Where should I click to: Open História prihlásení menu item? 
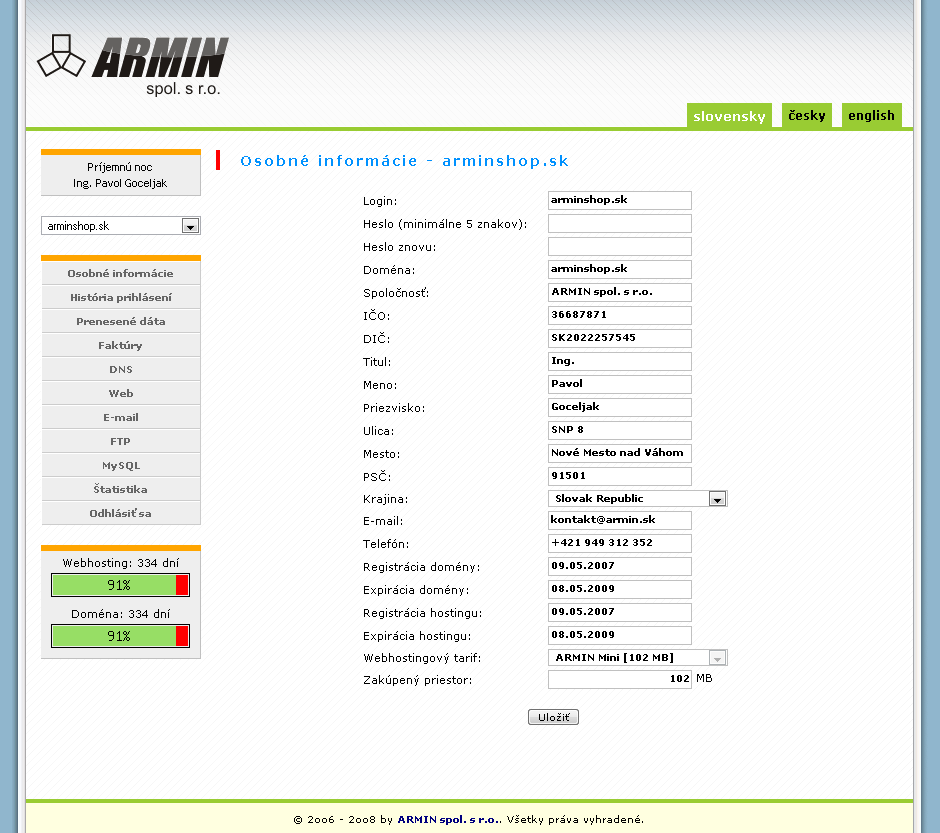point(120,297)
